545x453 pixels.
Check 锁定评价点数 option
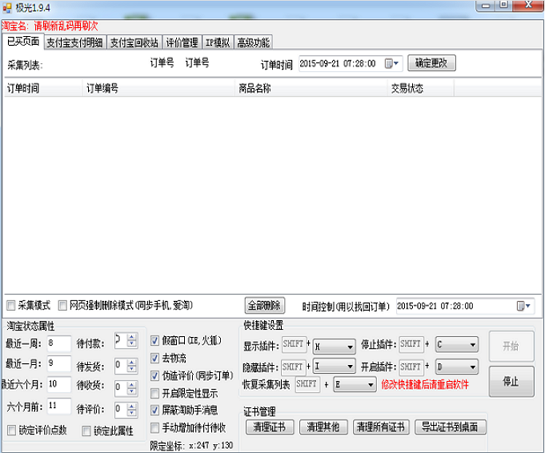point(11,430)
